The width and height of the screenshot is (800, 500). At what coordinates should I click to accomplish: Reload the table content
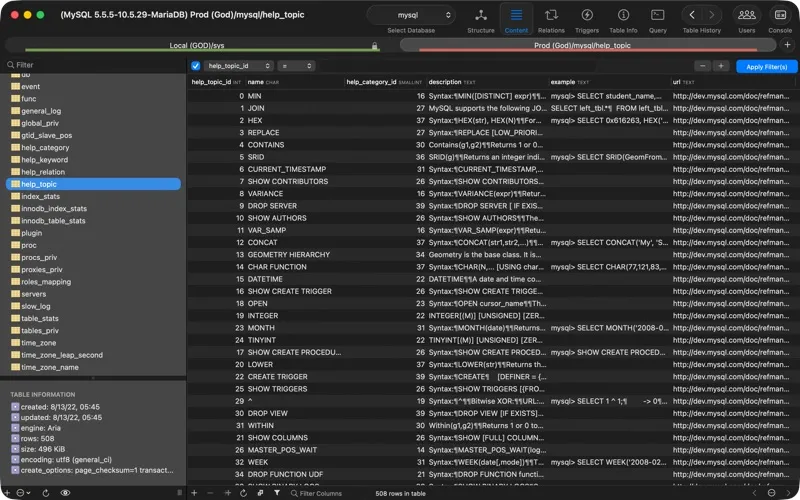click(243, 493)
